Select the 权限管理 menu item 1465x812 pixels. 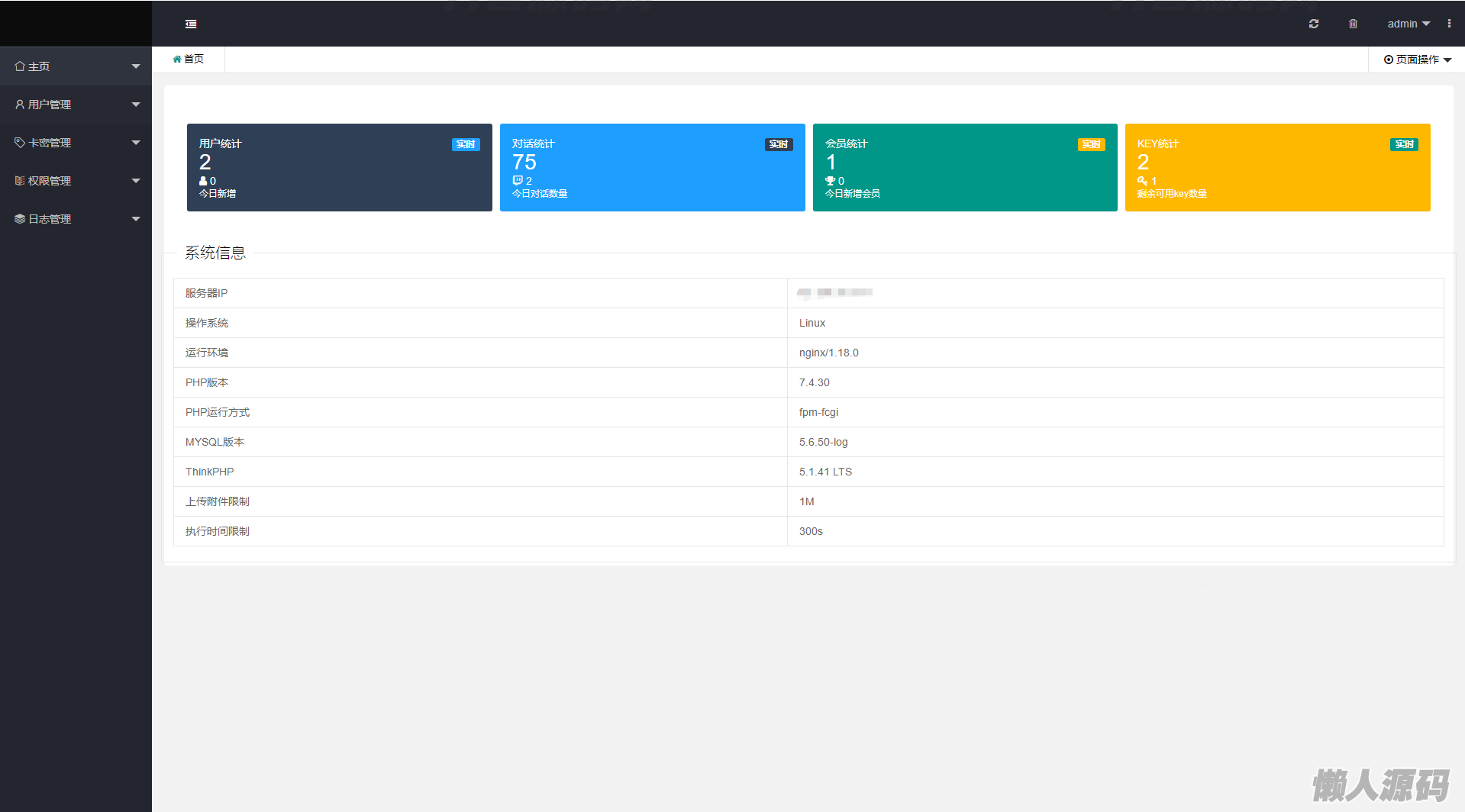pos(76,181)
